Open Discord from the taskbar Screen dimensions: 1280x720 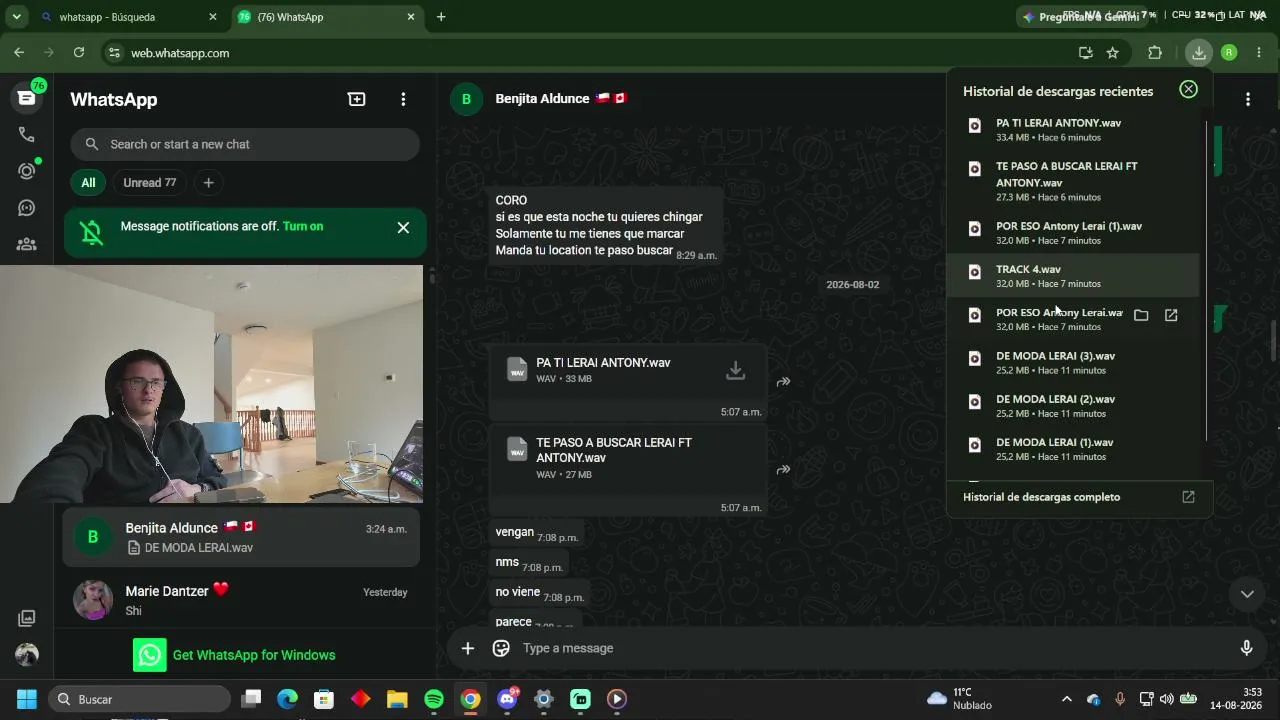pos(507,699)
